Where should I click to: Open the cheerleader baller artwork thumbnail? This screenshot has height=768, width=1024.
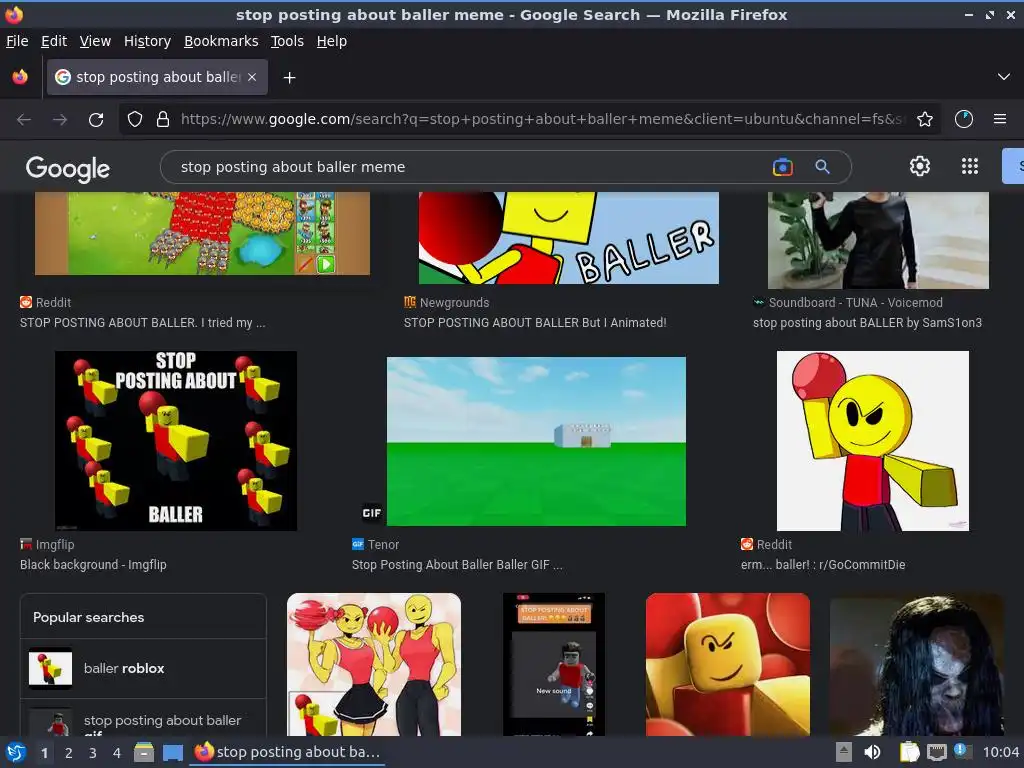point(374,664)
